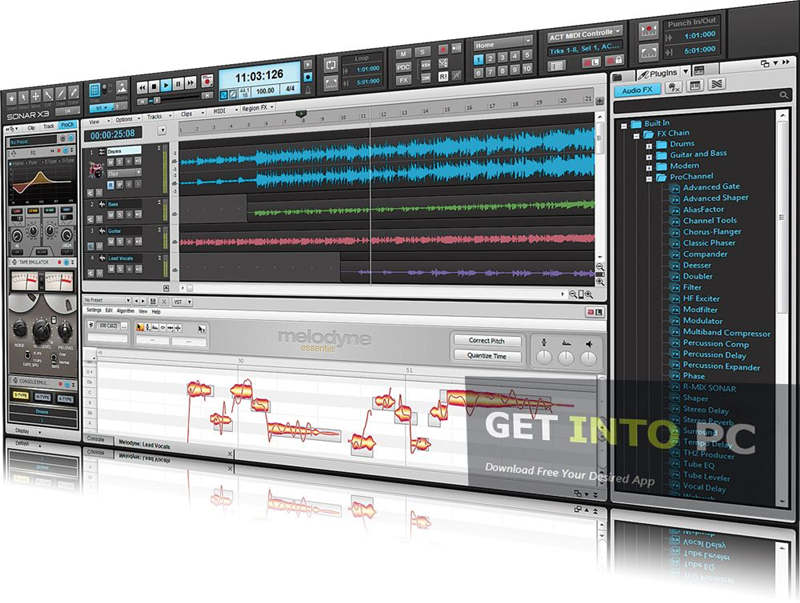The width and height of the screenshot is (800, 603).
Task: Click the Quantize Time button
Action: click(487, 356)
